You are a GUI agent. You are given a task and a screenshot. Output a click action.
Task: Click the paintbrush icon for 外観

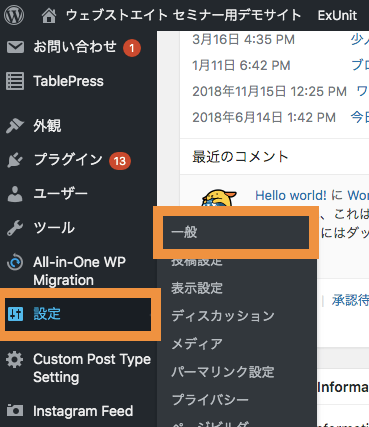15,126
